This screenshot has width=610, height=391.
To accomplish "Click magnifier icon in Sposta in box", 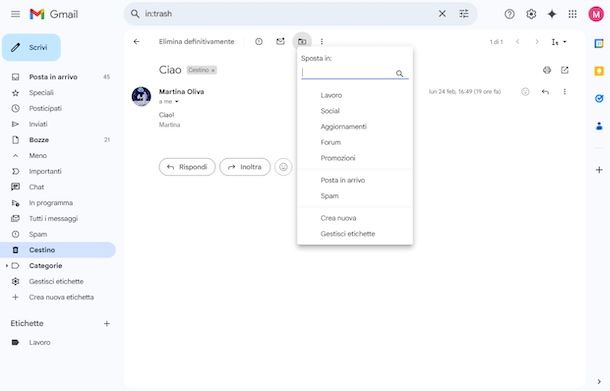I will point(400,74).
